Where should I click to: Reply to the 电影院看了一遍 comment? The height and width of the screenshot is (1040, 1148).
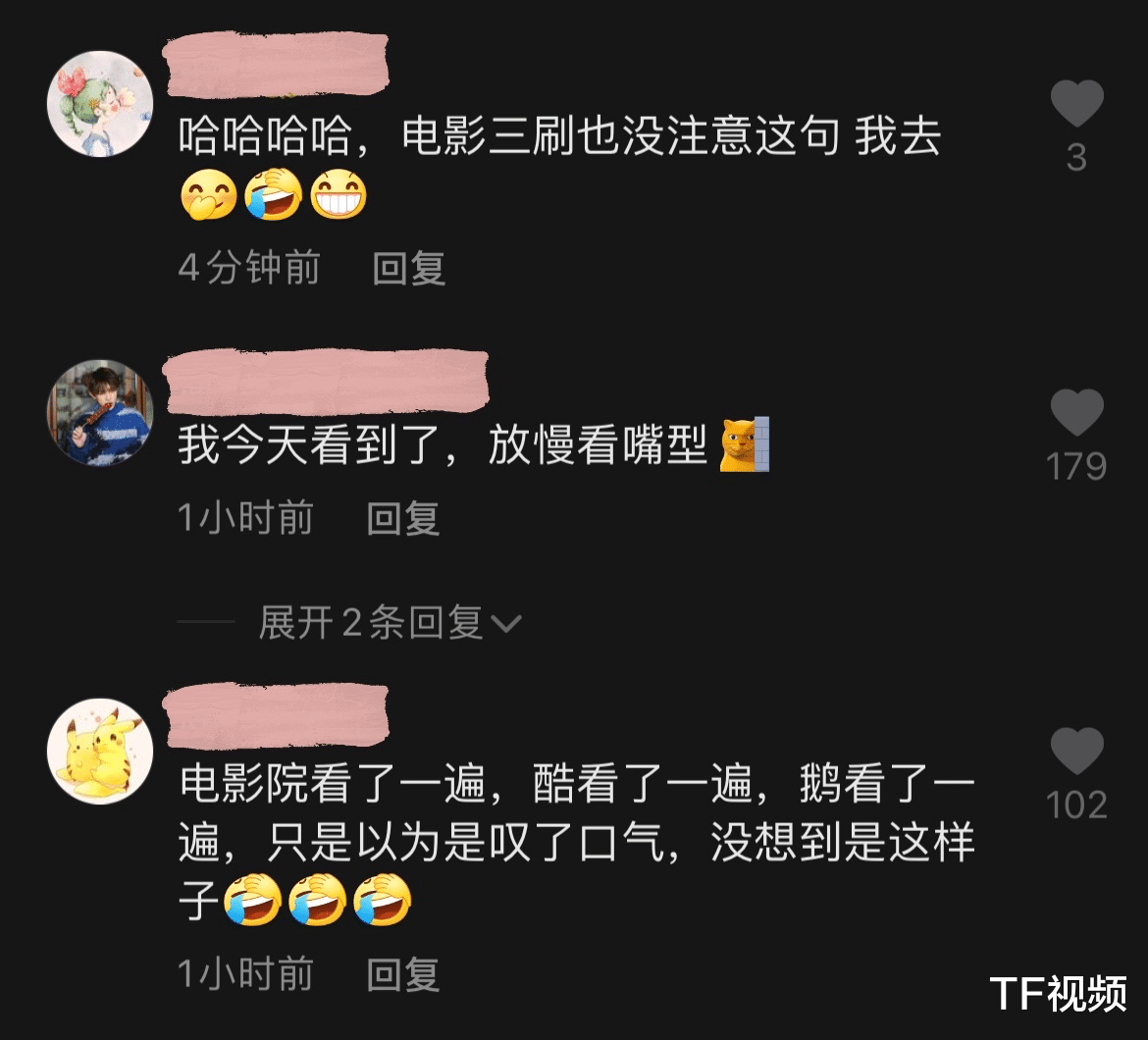(x=402, y=974)
